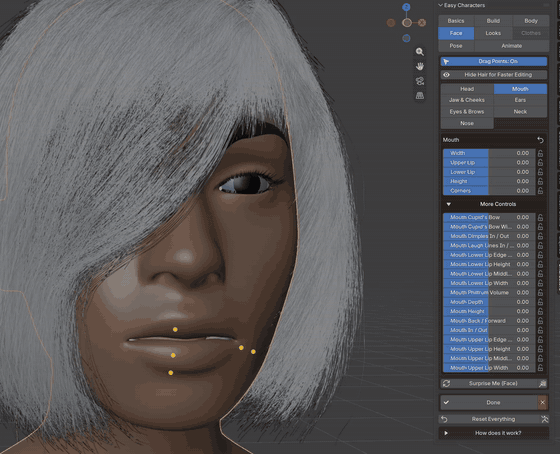Toggle lock for Mouth In / Out
Image resolution: width=560 pixels, height=454 pixels.
tap(540, 330)
